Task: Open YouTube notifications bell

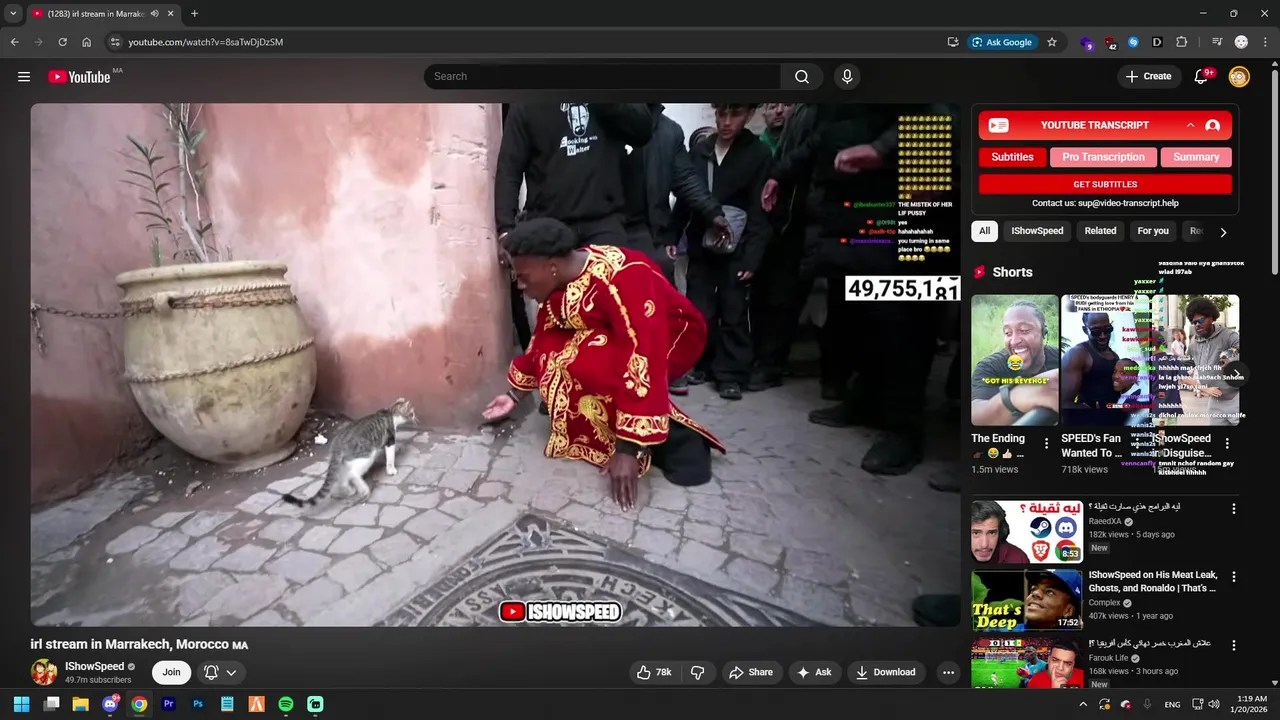Action: point(1202,77)
